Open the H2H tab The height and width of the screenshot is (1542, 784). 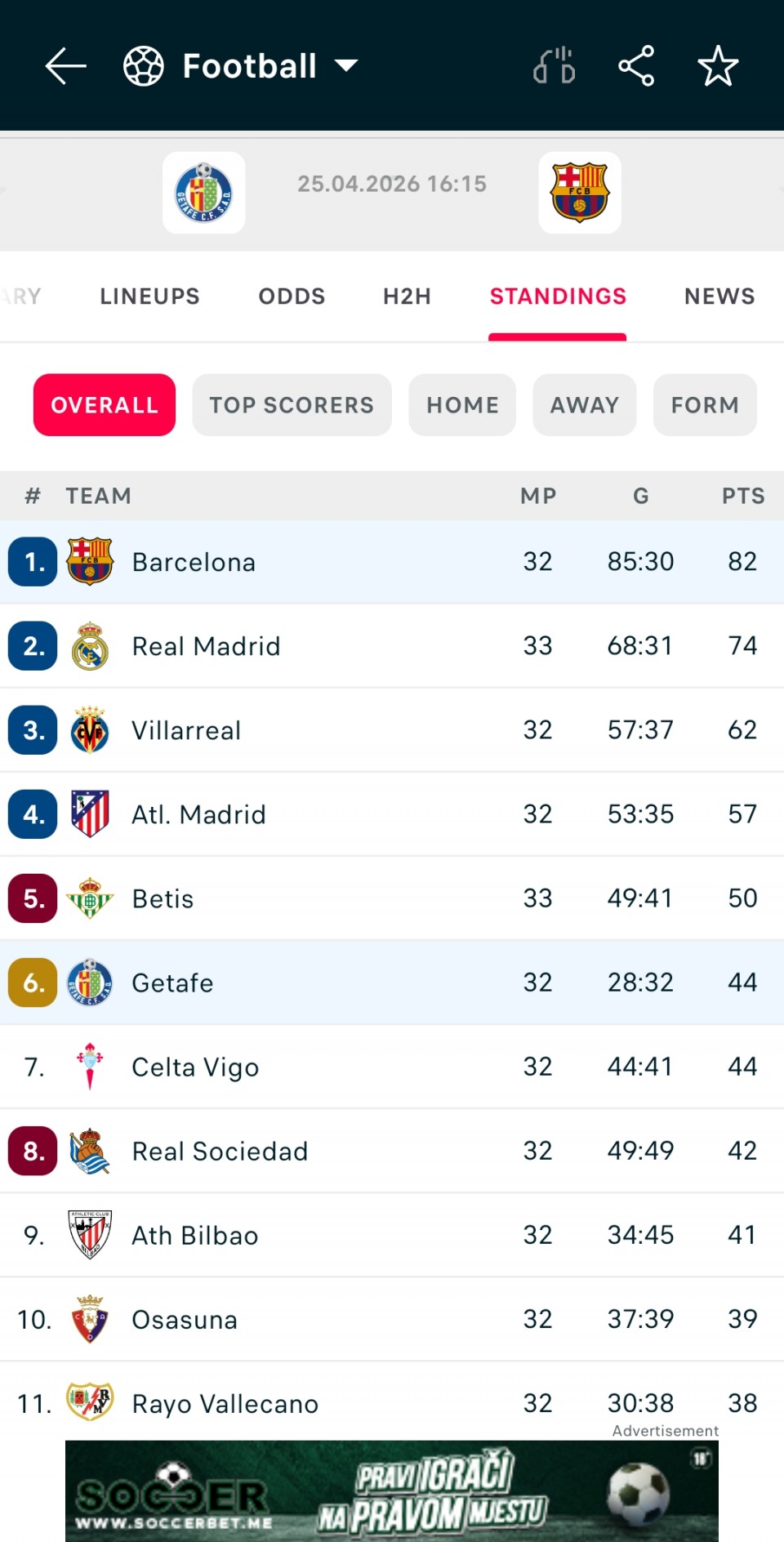[x=407, y=296]
